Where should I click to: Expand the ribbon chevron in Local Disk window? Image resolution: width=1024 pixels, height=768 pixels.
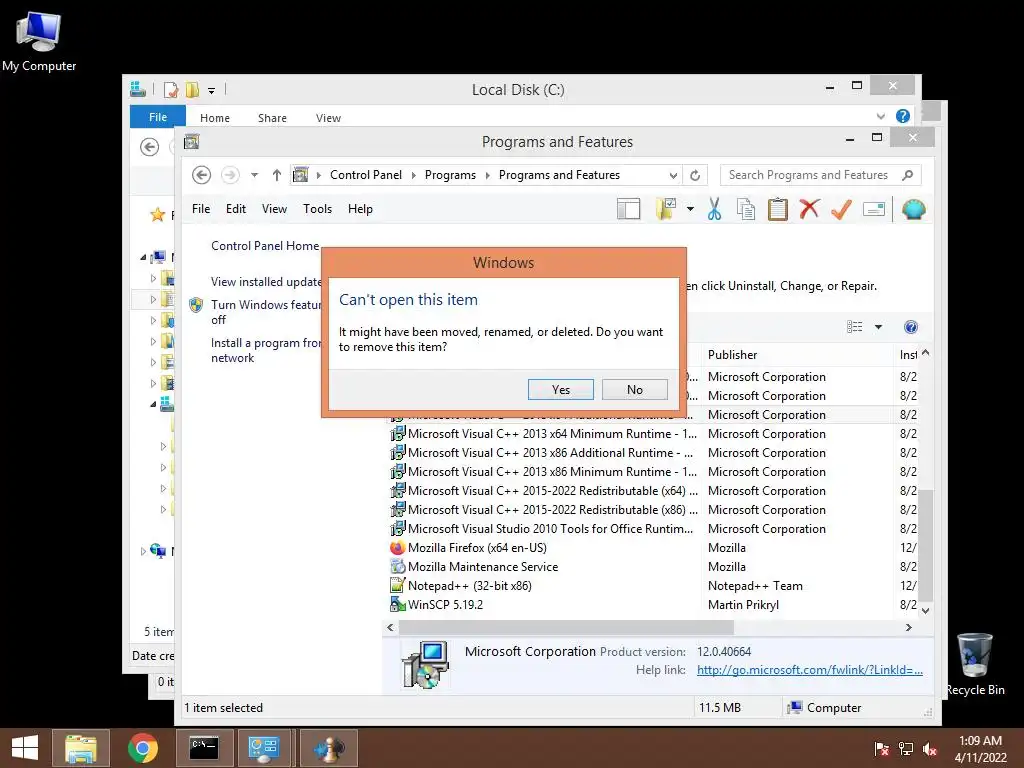(881, 116)
